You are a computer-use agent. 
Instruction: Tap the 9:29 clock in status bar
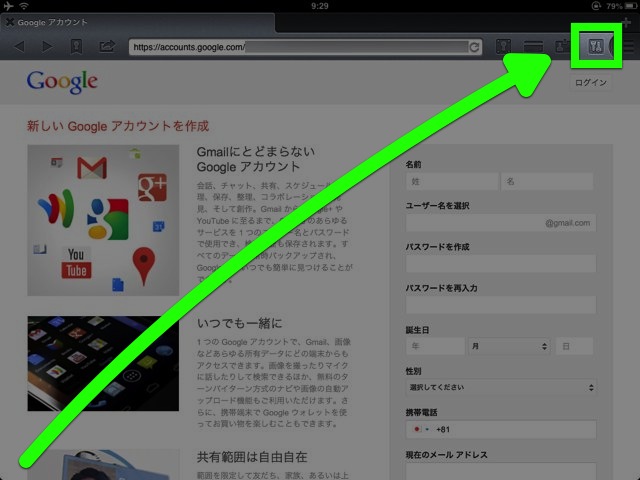pyautogui.click(x=320, y=6)
